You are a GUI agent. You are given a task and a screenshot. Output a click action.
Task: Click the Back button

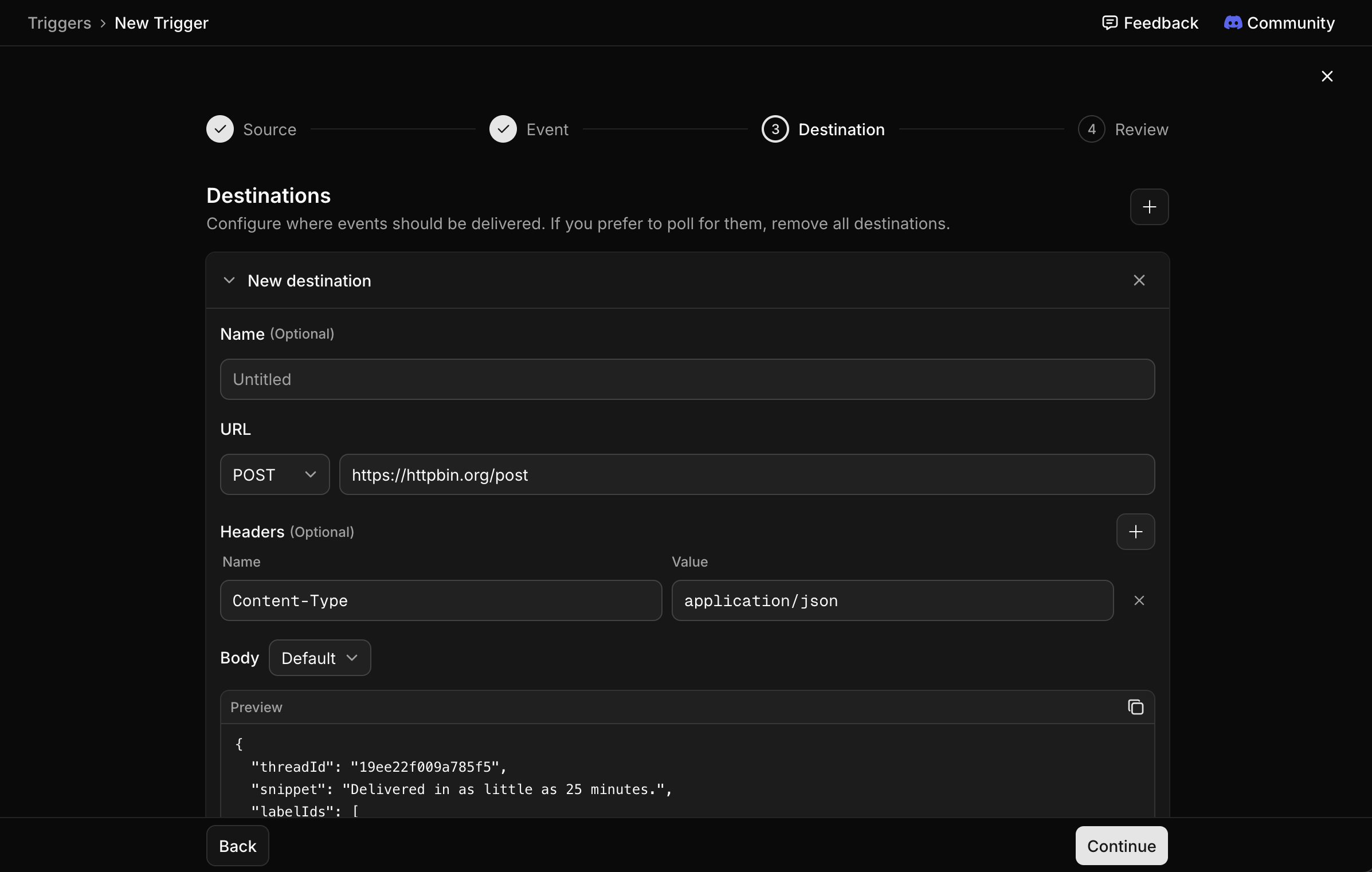coord(238,846)
